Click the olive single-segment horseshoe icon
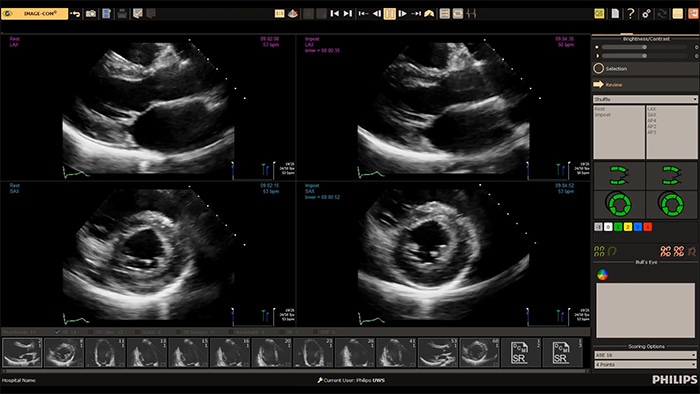700x394 pixels. 612,251
